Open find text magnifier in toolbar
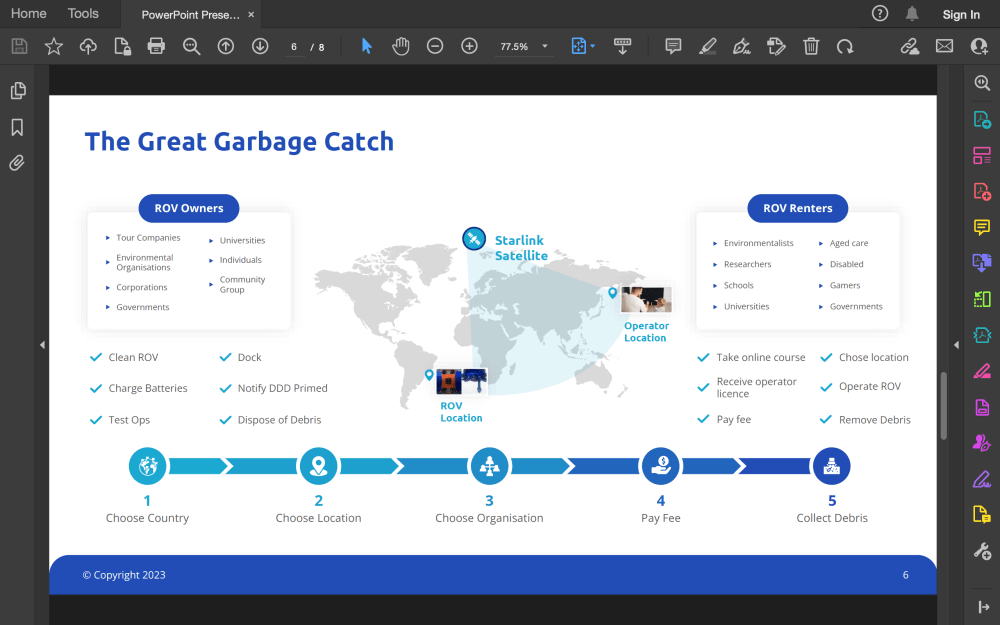 [191, 46]
